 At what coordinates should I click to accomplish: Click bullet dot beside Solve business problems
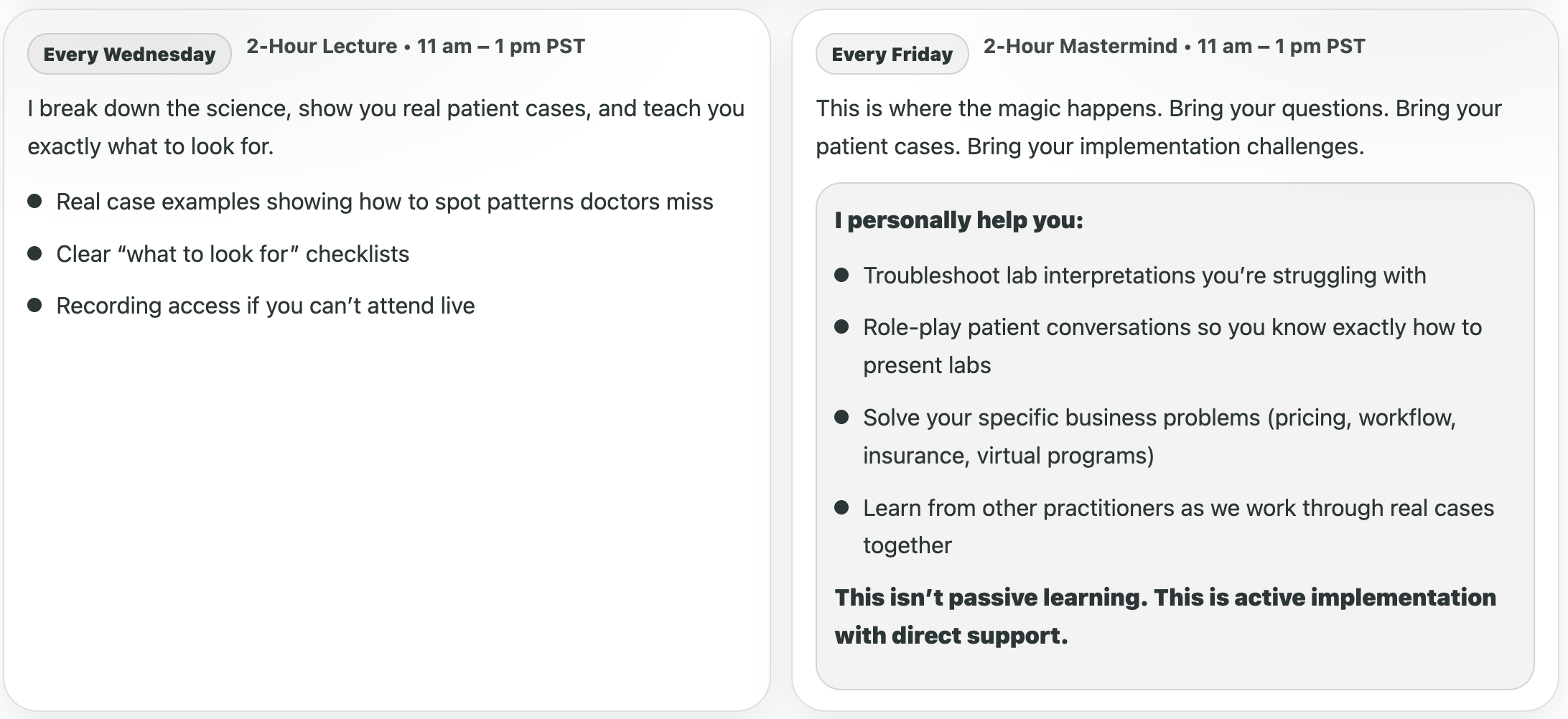[x=841, y=417]
